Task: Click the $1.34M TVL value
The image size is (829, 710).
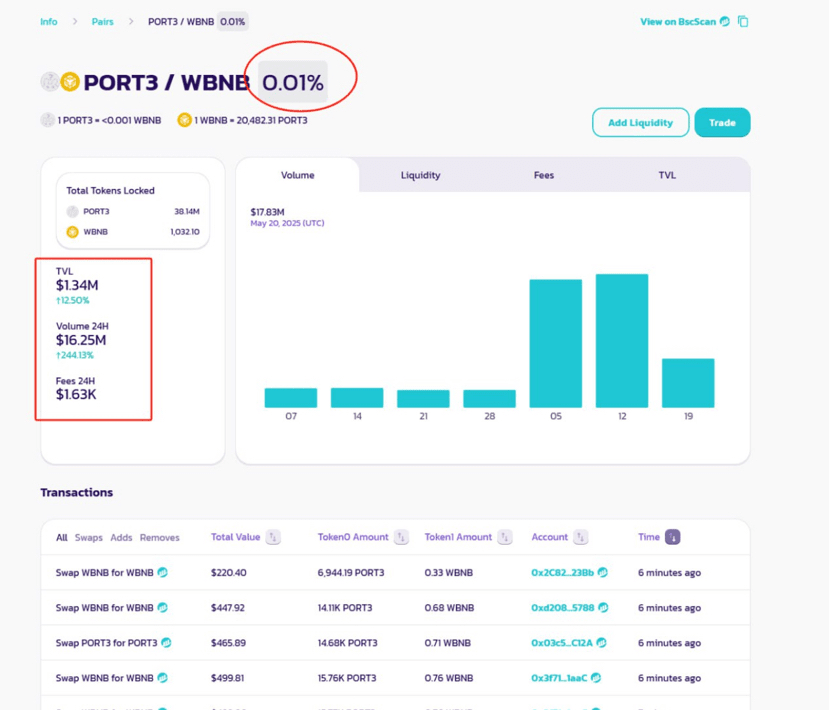Action: (77, 285)
